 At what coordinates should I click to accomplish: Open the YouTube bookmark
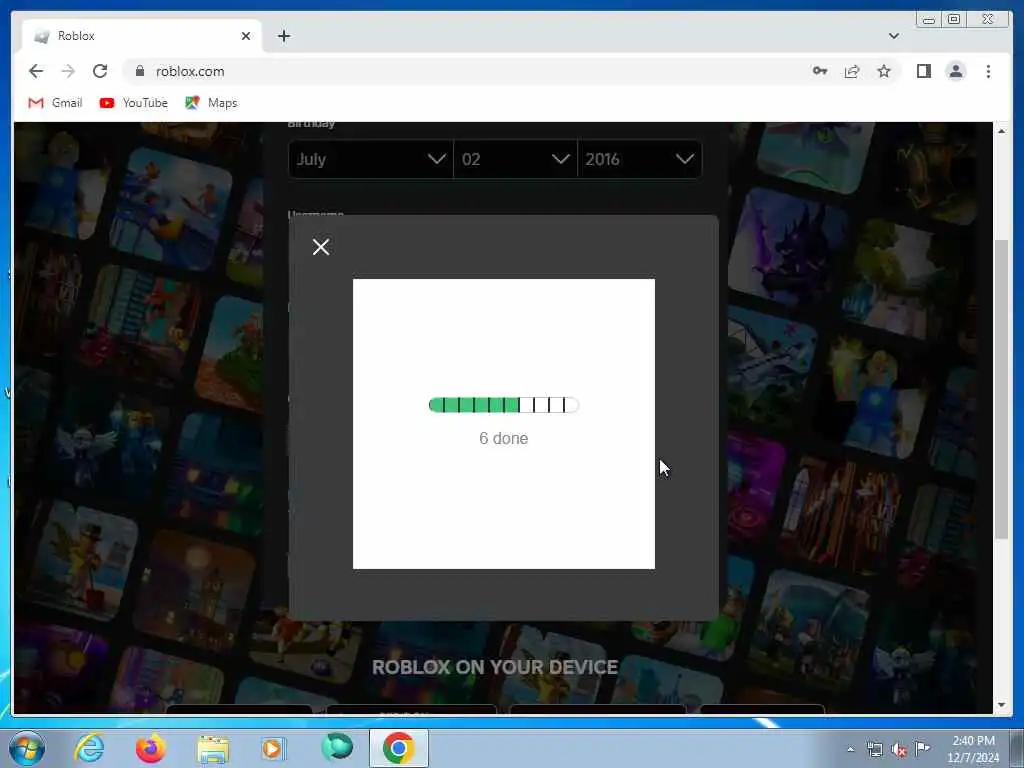click(134, 103)
